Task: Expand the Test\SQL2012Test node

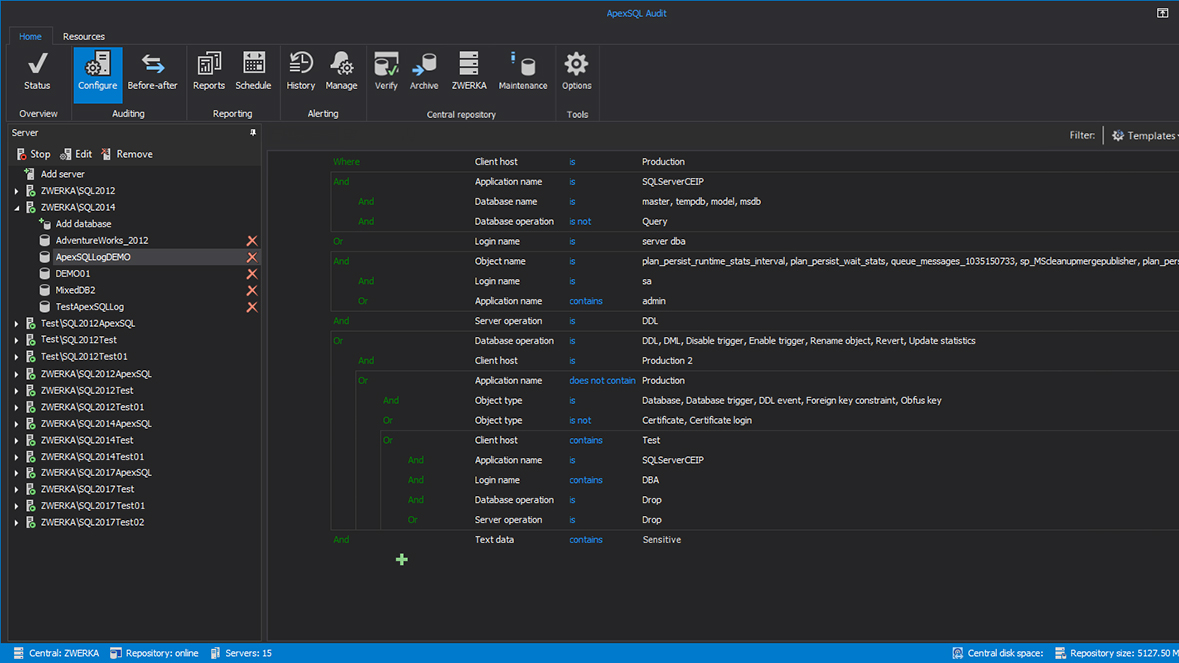Action: pos(17,340)
